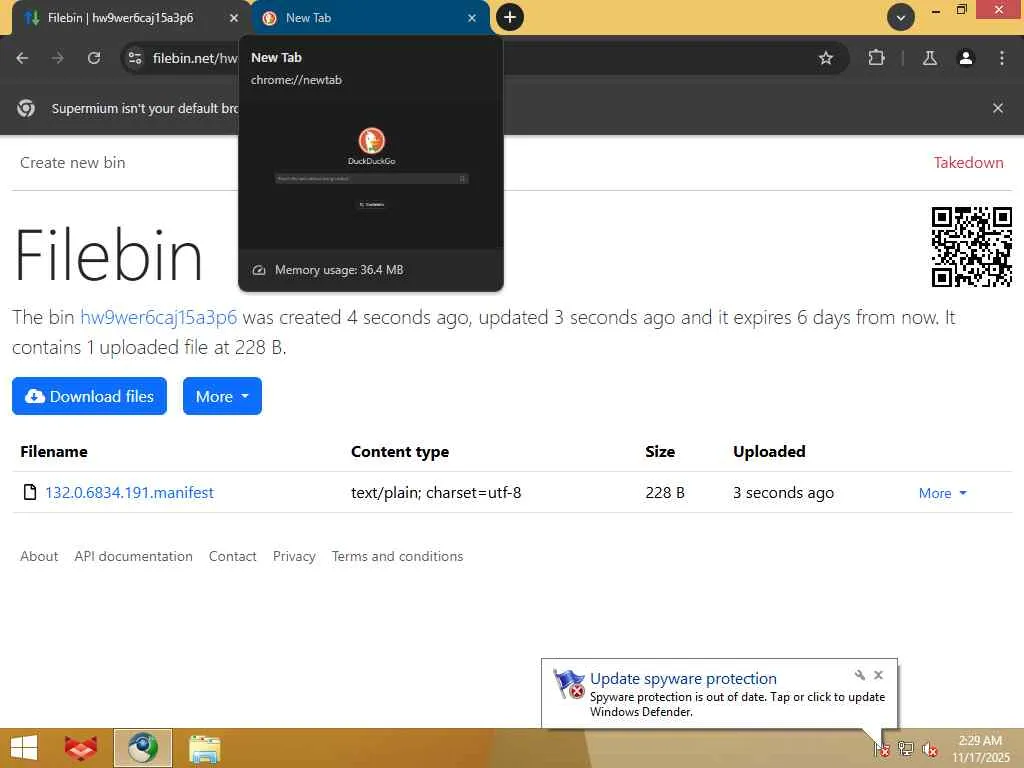Open the user profile icon
This screenshot has width=1024, height=768.
click(x=966, y=58)
